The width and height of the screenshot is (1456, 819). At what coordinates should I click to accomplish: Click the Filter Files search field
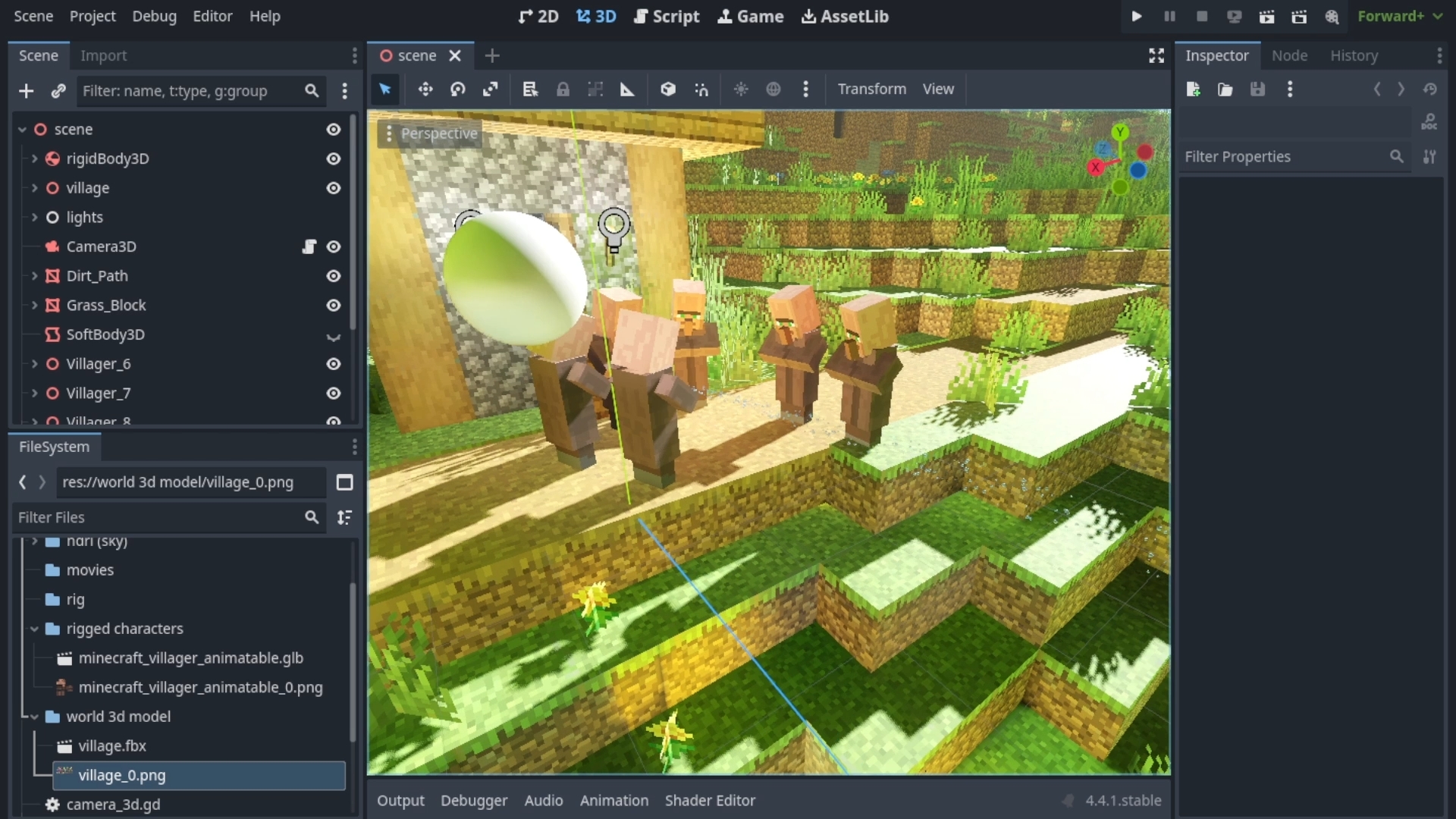[168, 517]
